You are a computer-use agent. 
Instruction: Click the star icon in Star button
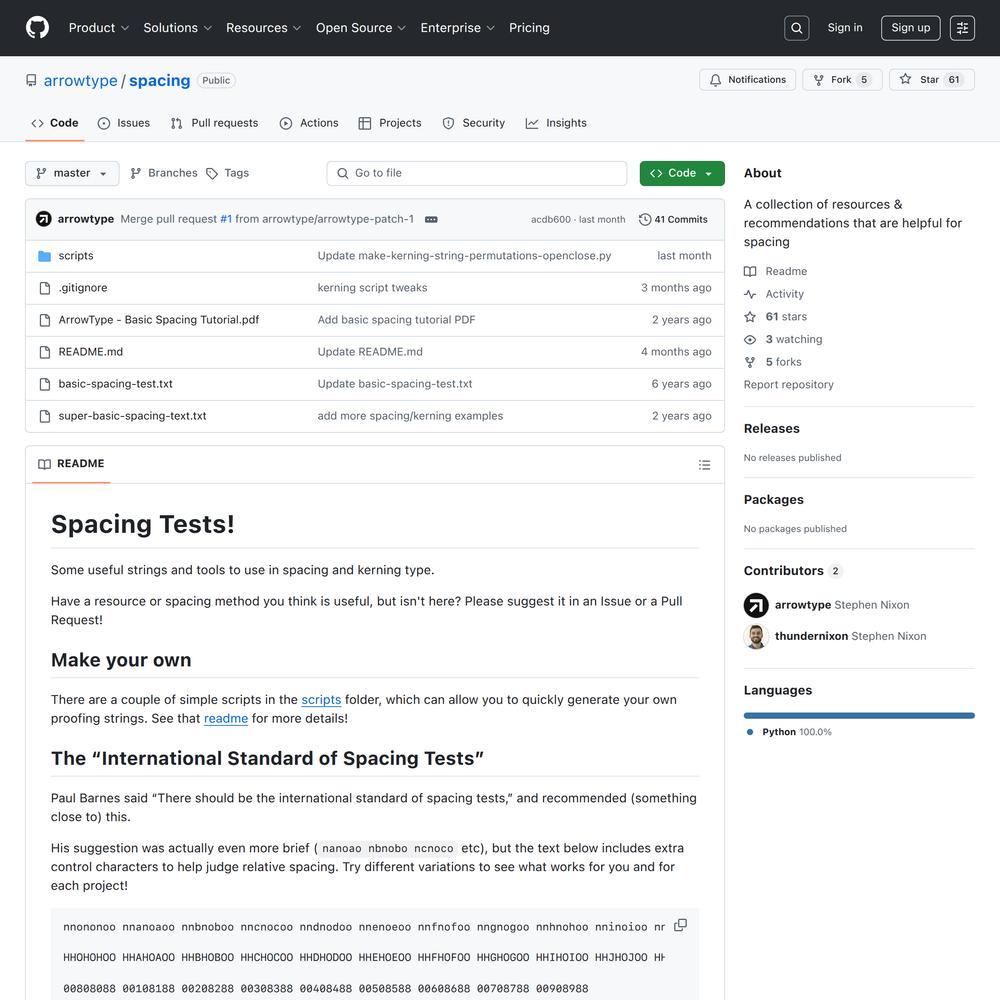click(x=906, y=79)
